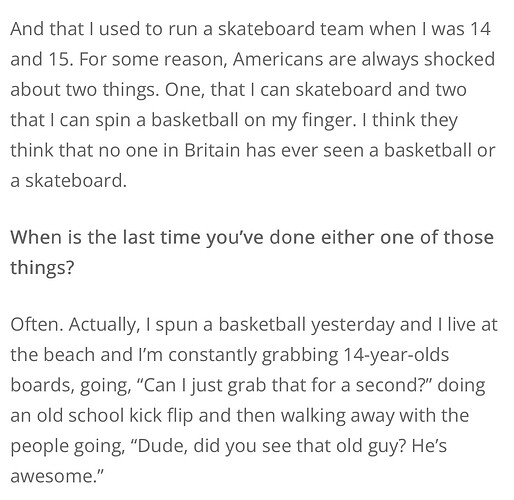Click the word "yesterday" in the answer
This screenshot has height=500, width=514.
[x=353, y=325]
